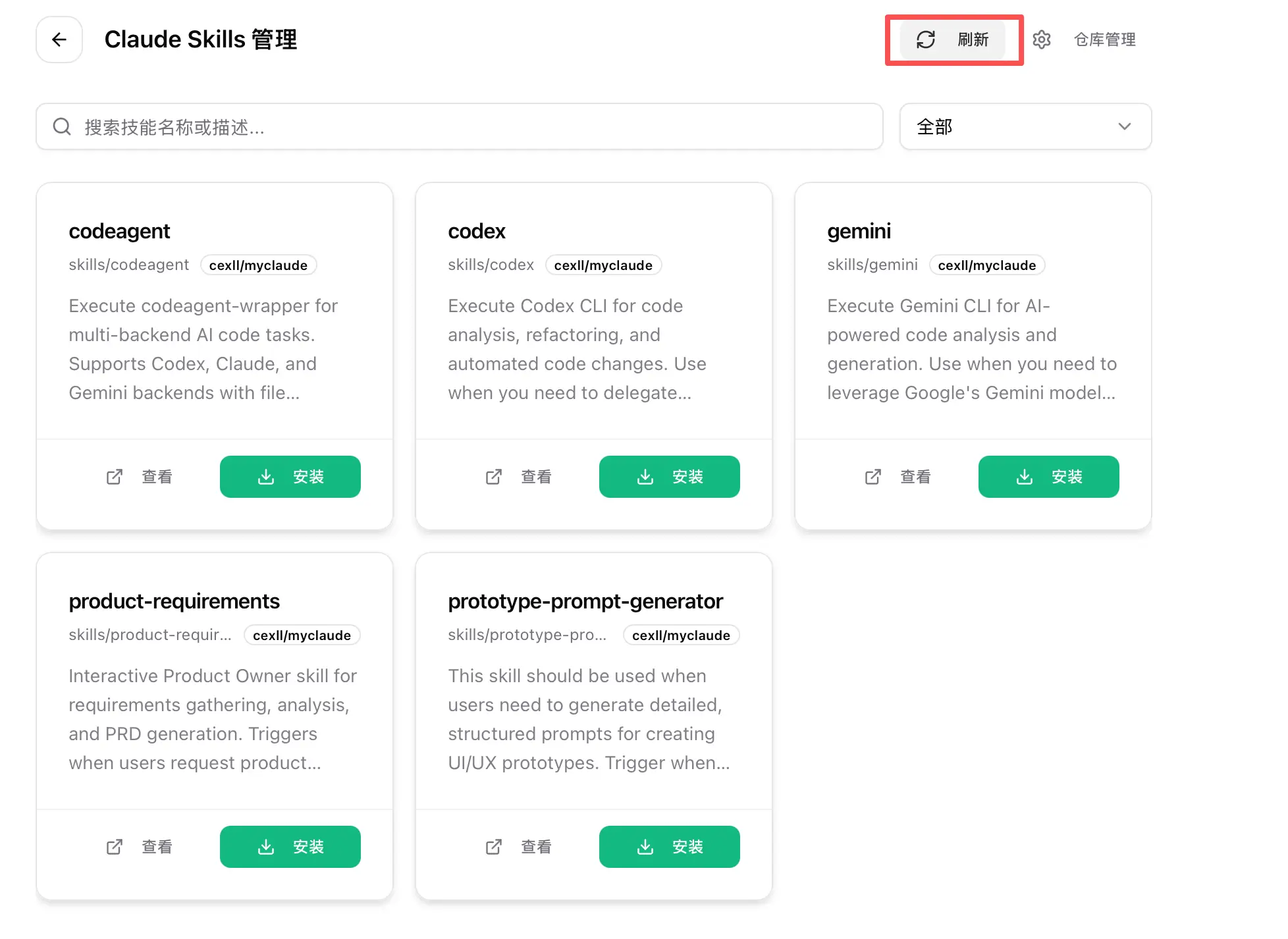Install the prototype-prompt-generator skill

669,847
